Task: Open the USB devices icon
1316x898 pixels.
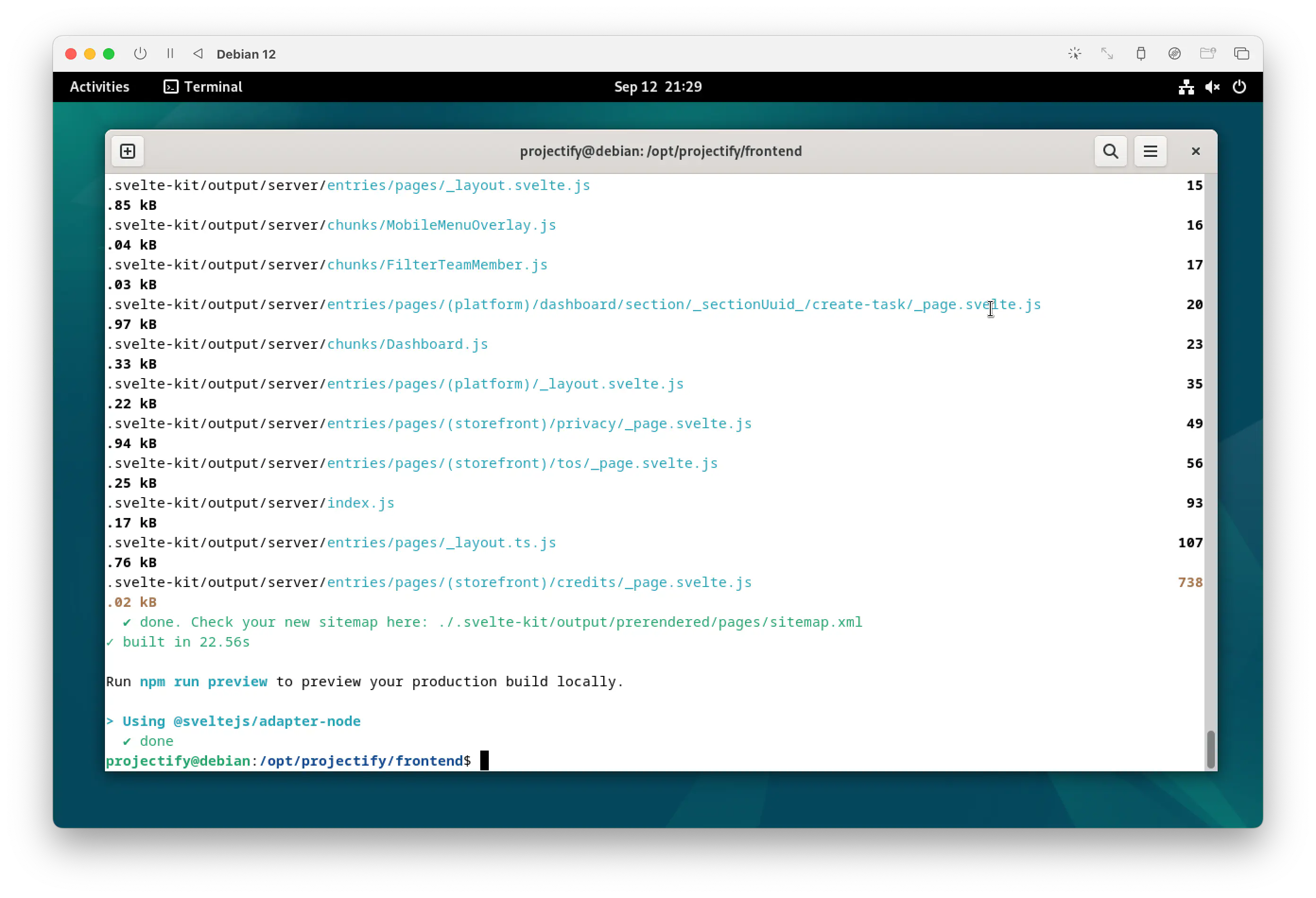Action: [1141, 54]
